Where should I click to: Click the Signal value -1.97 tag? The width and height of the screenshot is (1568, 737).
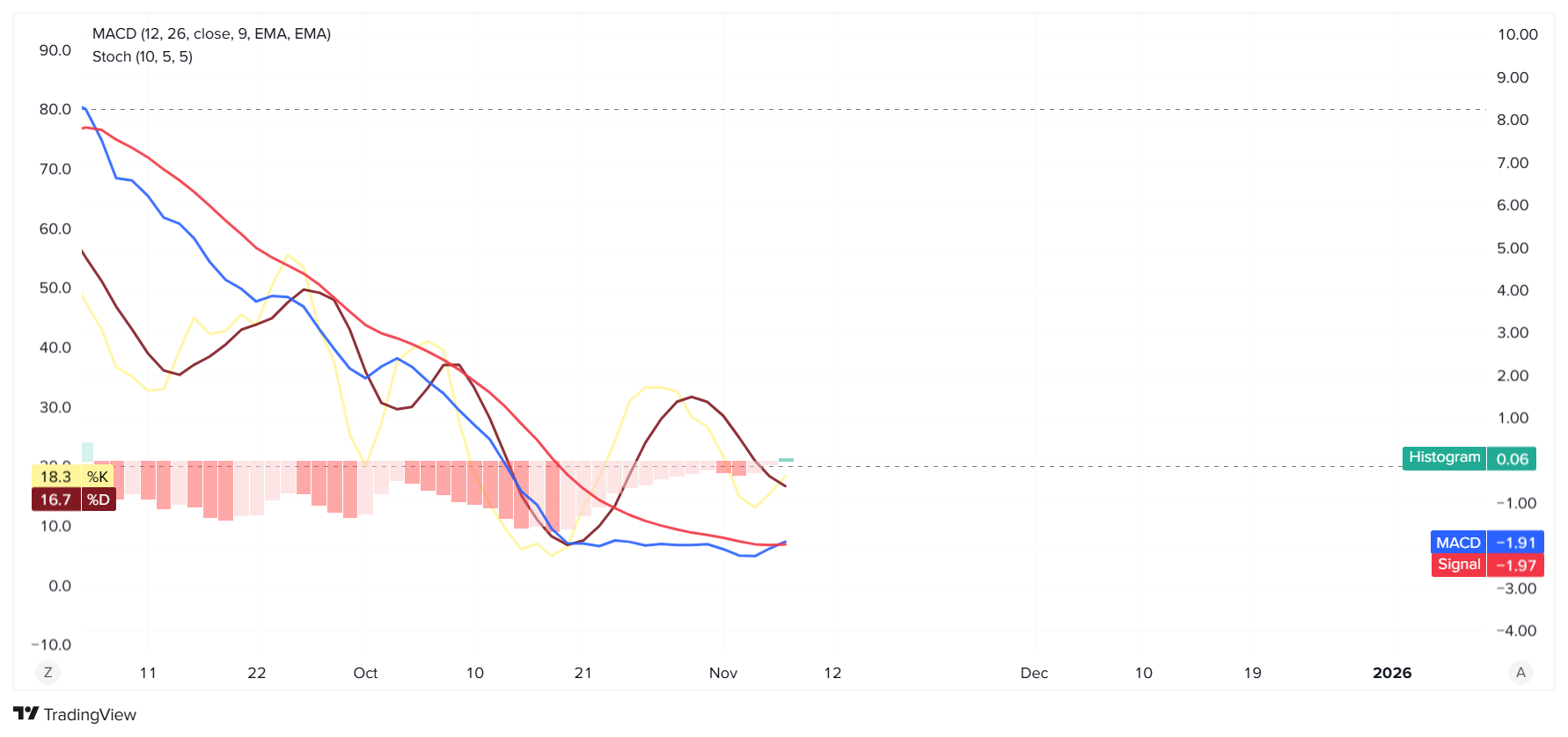click(1515, 566)
